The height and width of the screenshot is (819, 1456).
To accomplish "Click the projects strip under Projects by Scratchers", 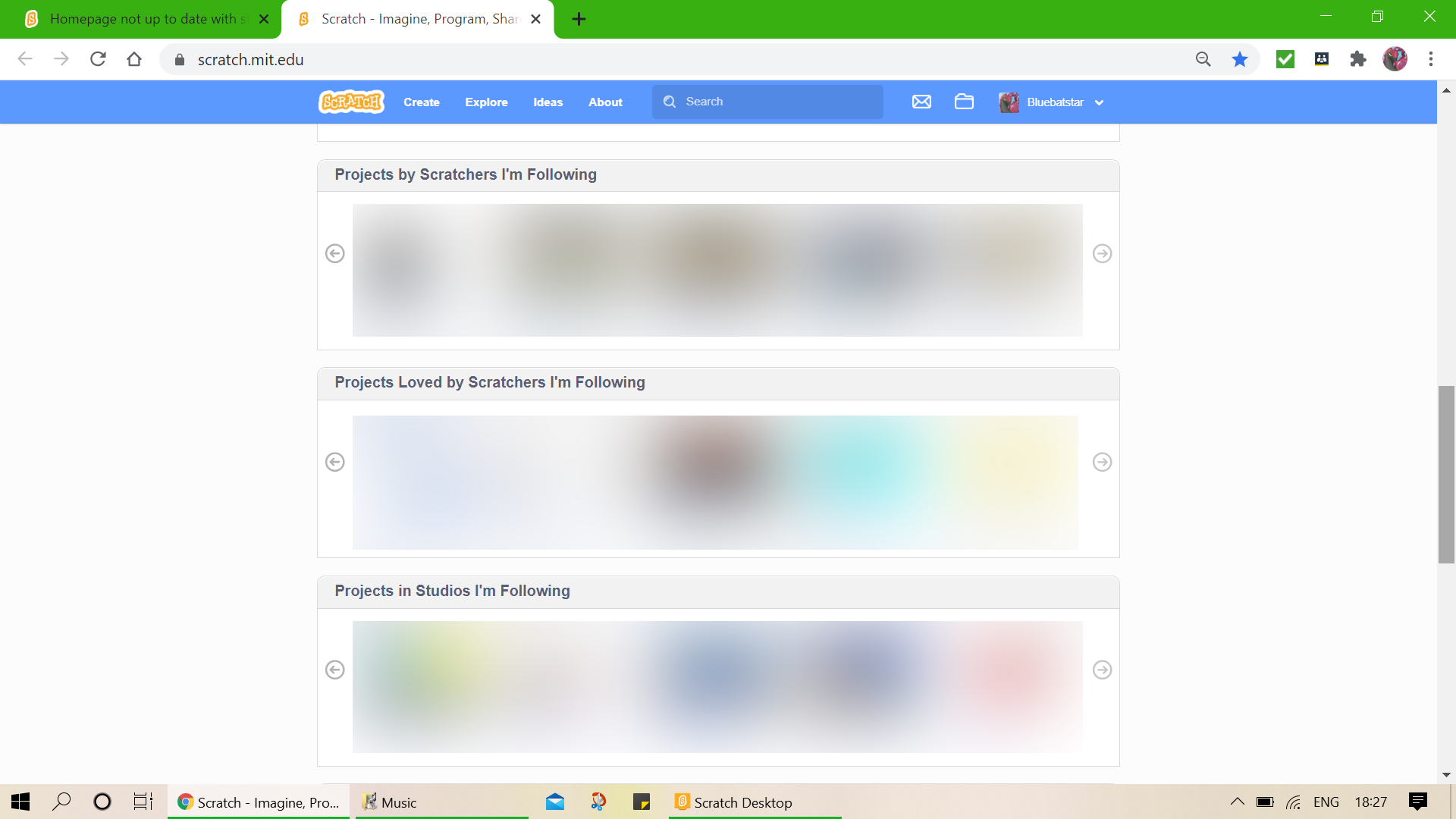I will click(x=717, y=270).
